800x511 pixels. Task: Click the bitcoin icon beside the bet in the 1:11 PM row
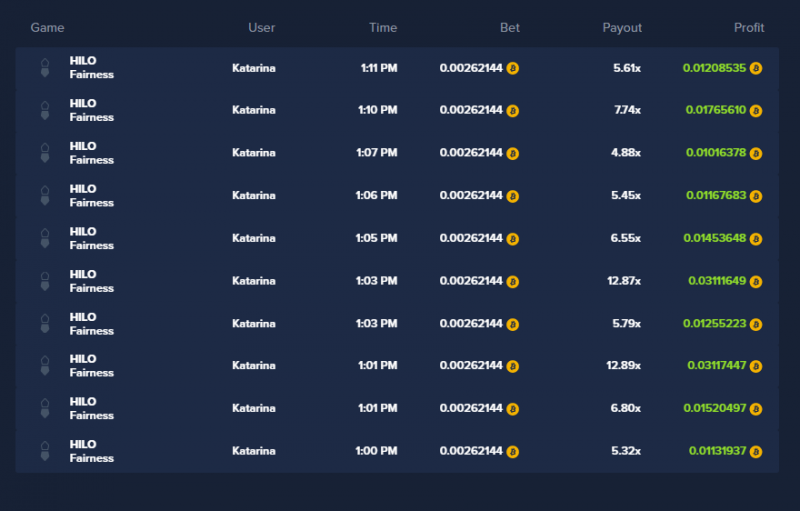pyautogui.click(x=513, y=68)
